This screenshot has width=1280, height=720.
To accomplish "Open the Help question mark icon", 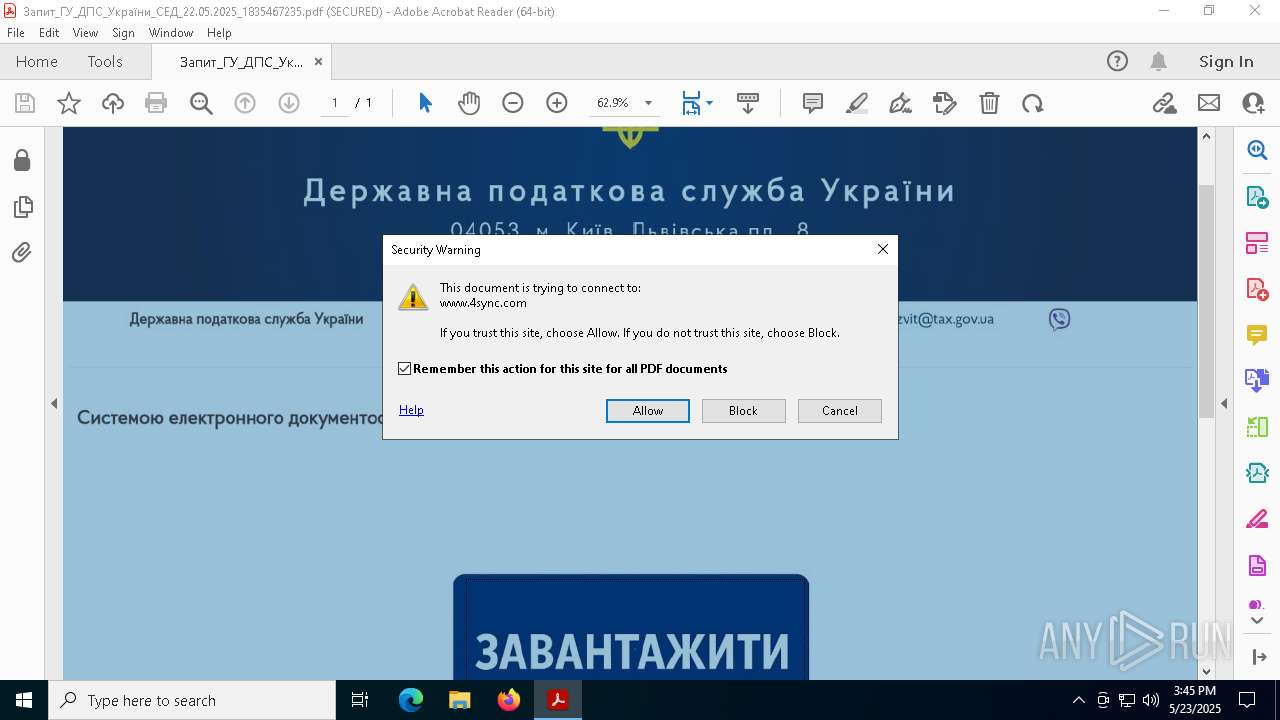I will coord(1117,61).
